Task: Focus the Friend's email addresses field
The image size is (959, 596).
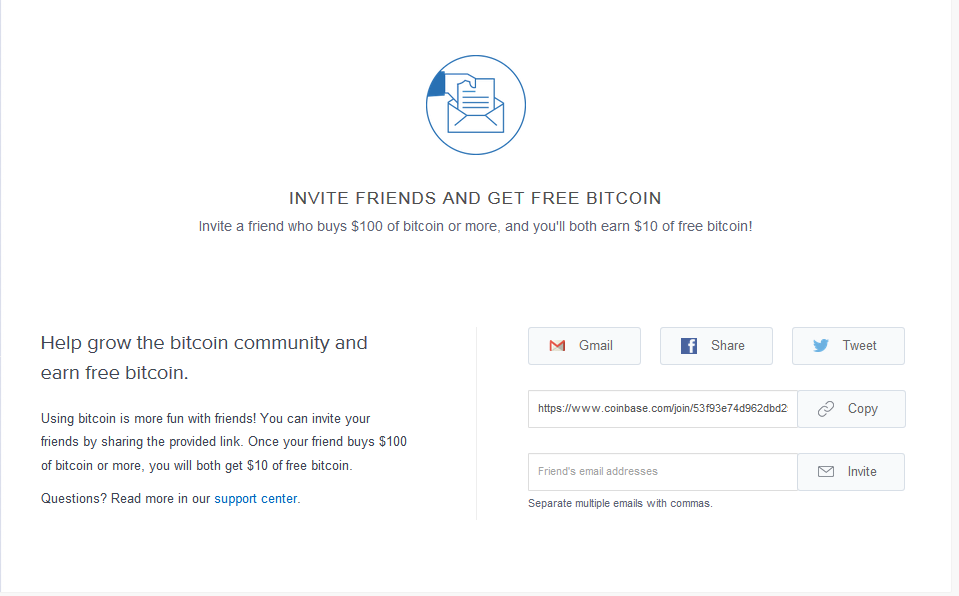Action: coord(662,472)
